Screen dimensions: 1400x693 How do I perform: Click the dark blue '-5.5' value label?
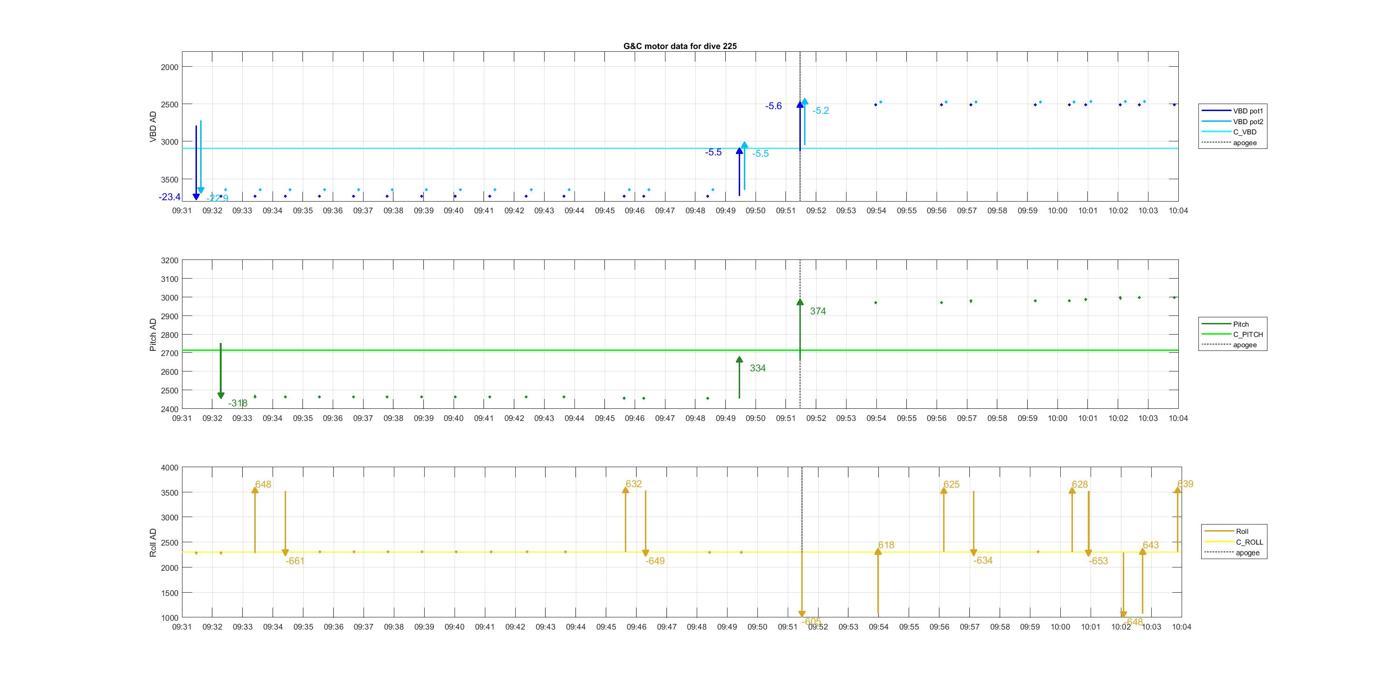point(713,152)
